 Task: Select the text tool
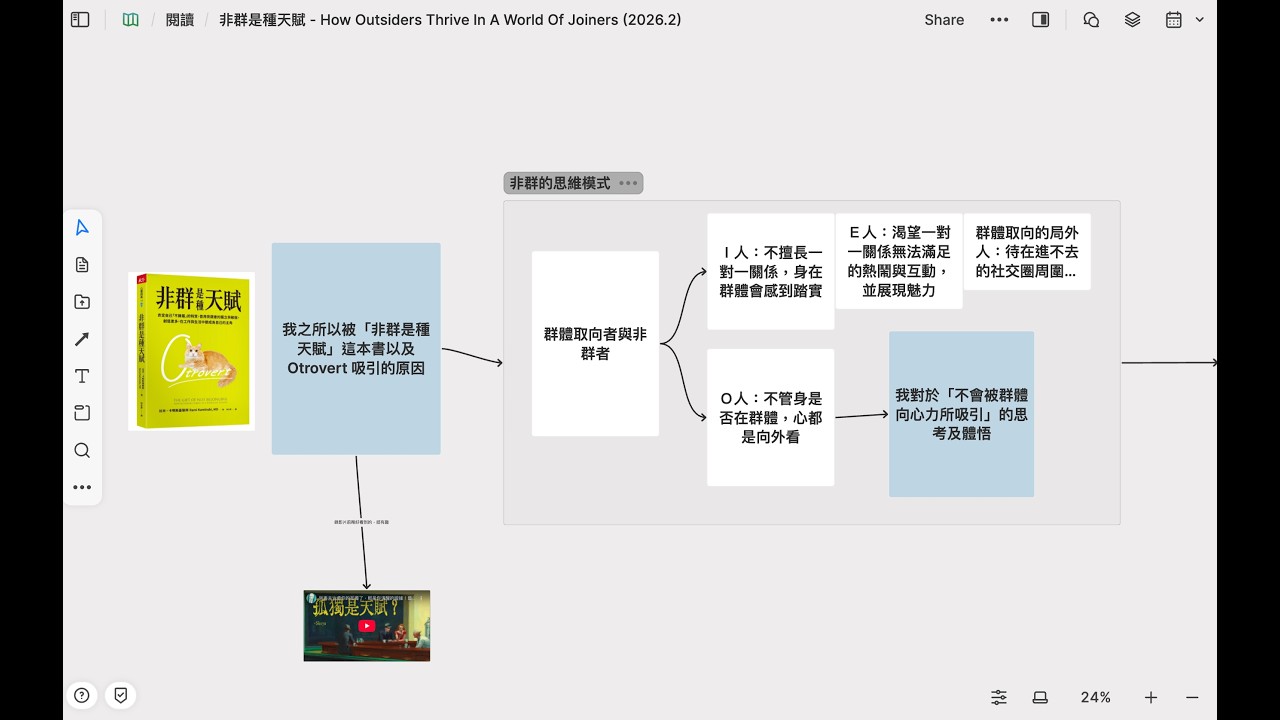[82, 376]
